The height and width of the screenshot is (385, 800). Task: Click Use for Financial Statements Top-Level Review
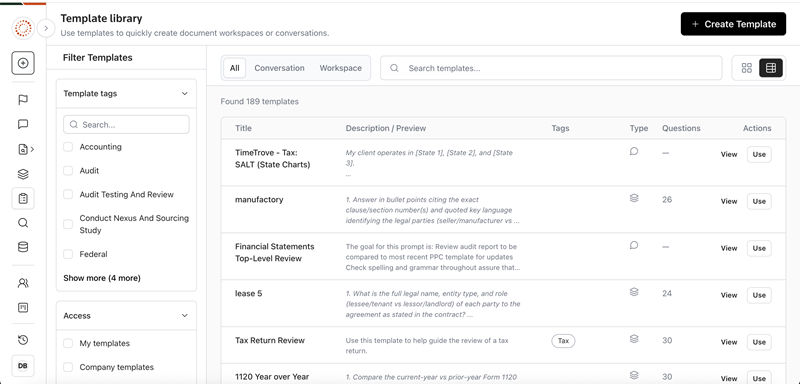[x=759, y=248]
